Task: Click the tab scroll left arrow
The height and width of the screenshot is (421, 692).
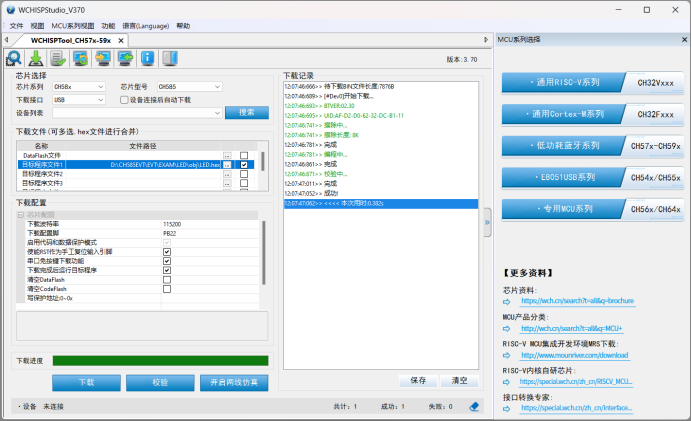Action: 6,40
